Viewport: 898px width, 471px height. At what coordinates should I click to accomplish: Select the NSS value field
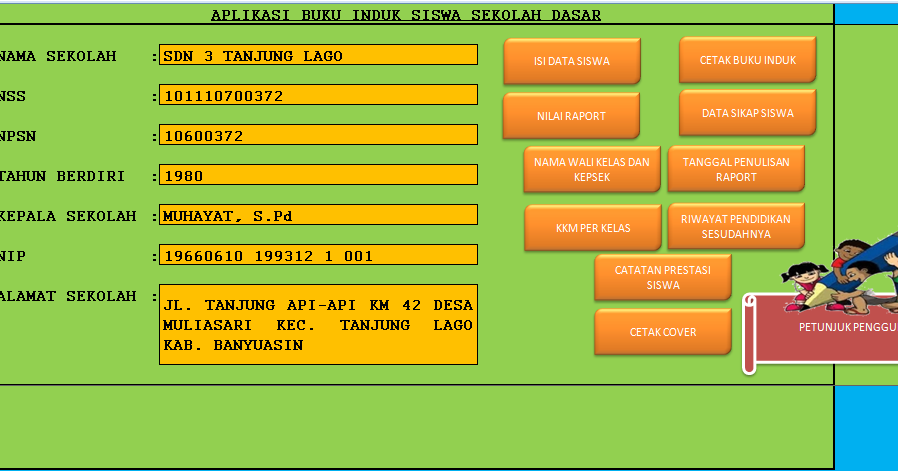[318, 95]
